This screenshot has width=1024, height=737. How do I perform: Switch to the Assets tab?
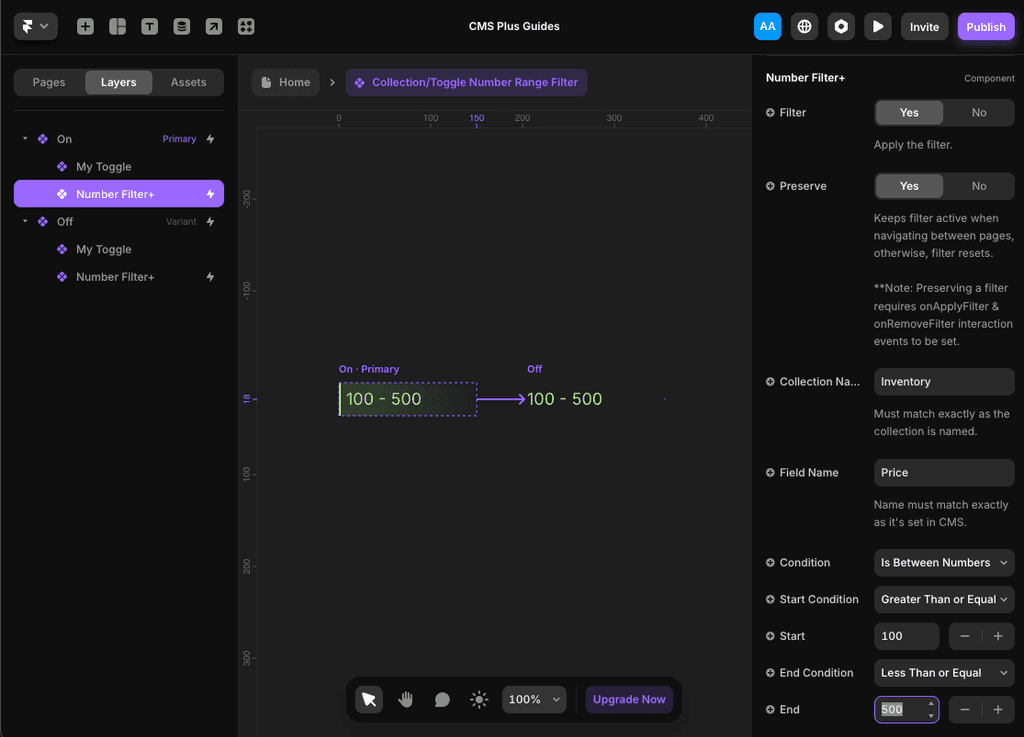pyautogui.click(x=188, y=82)
